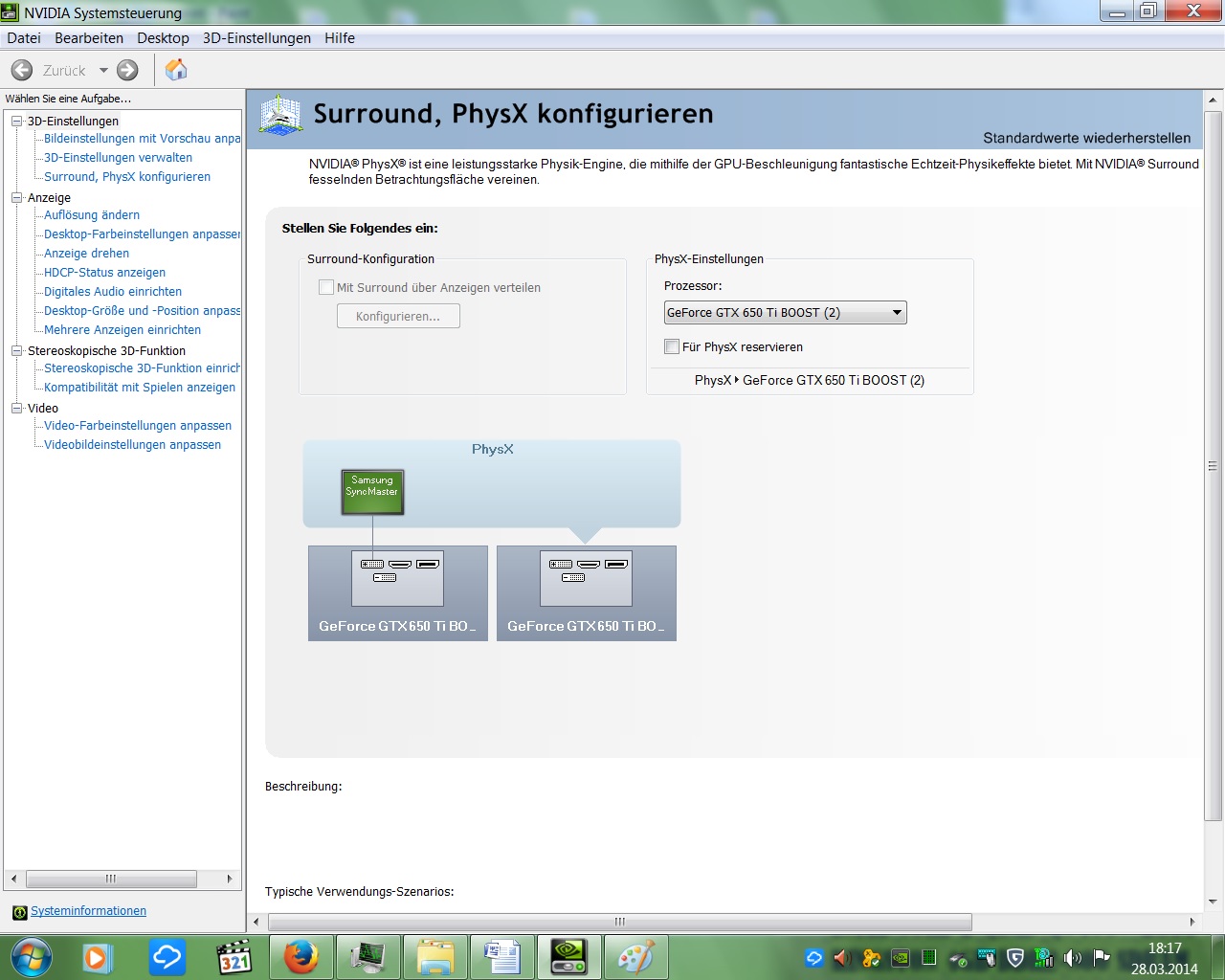Click the main panel vertical scrollbar
1225x980 pixels.
pos(1213,466)
